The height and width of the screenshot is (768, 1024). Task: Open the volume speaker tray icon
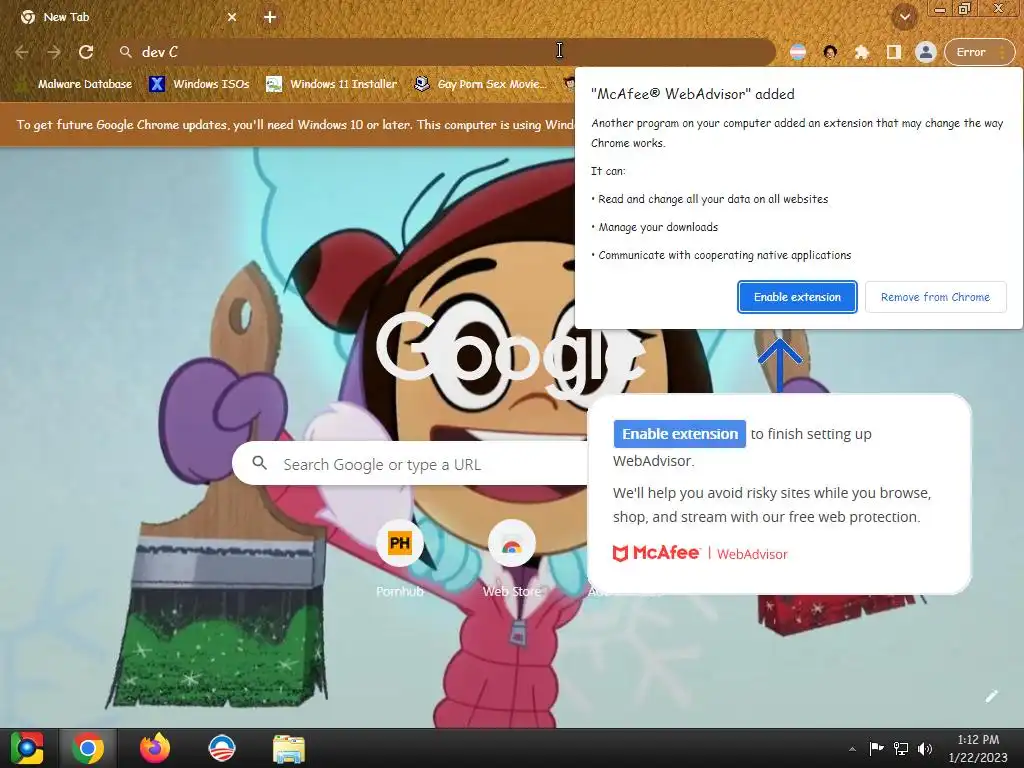point(925,748)
